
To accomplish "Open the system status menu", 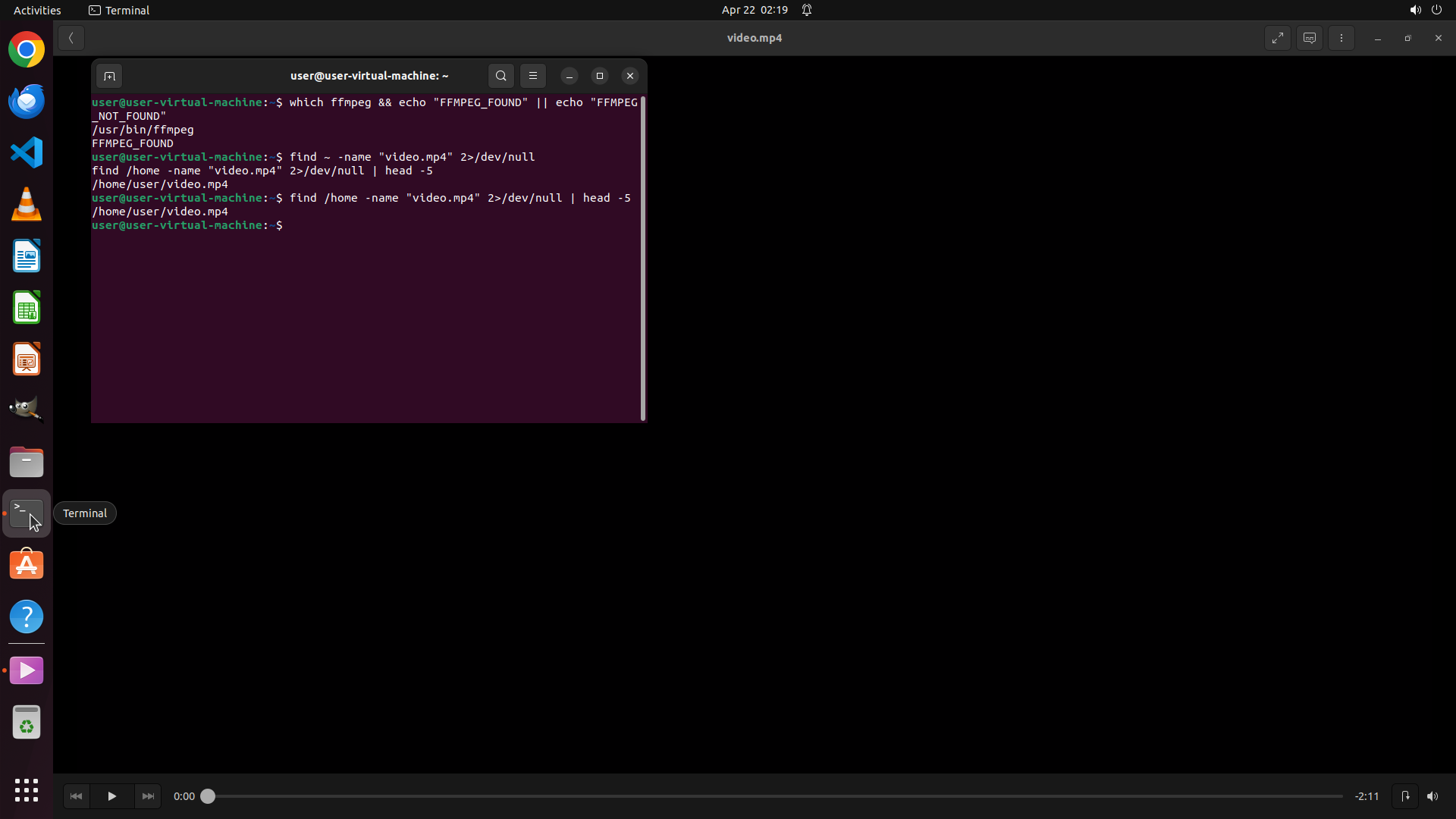I will [x=1426, y=10].
